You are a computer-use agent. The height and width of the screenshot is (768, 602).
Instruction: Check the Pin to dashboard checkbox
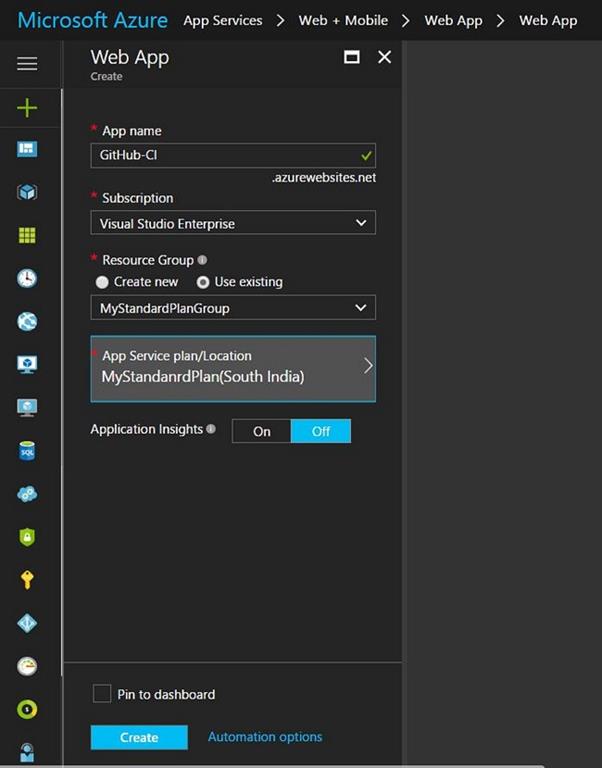(x=102, y=694)
